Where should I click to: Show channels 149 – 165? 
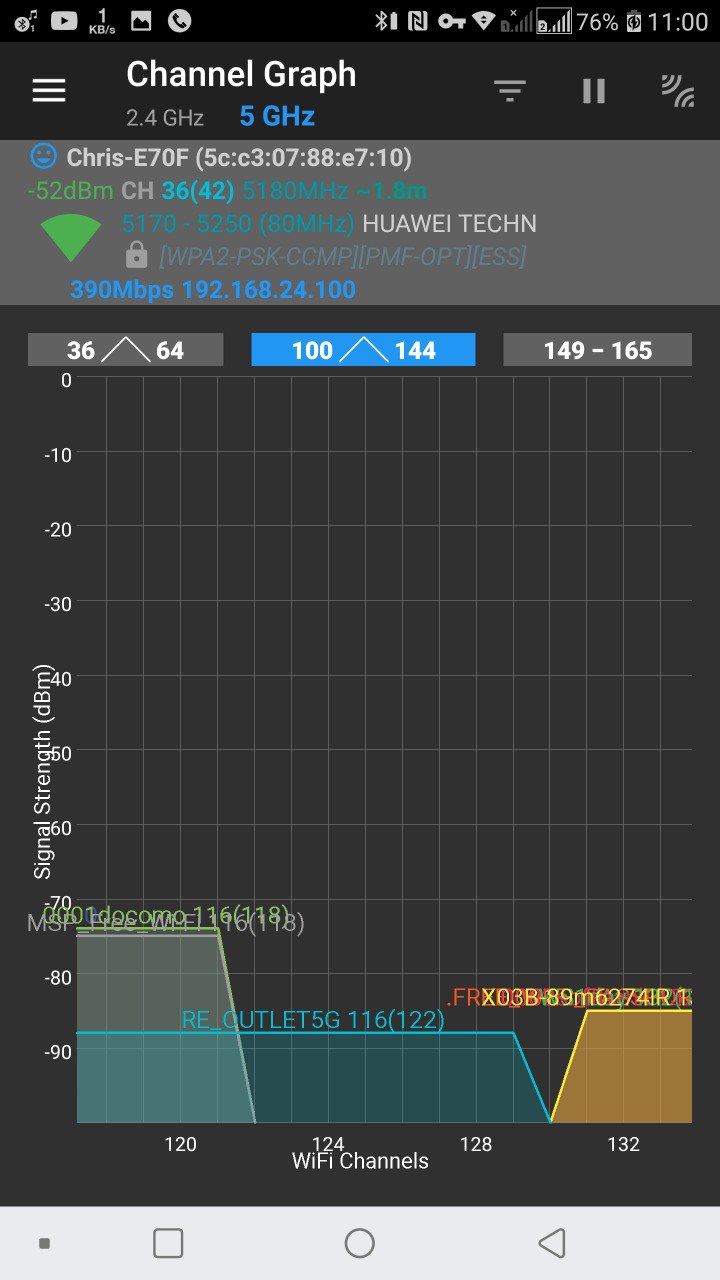click(x=597, y=350)
